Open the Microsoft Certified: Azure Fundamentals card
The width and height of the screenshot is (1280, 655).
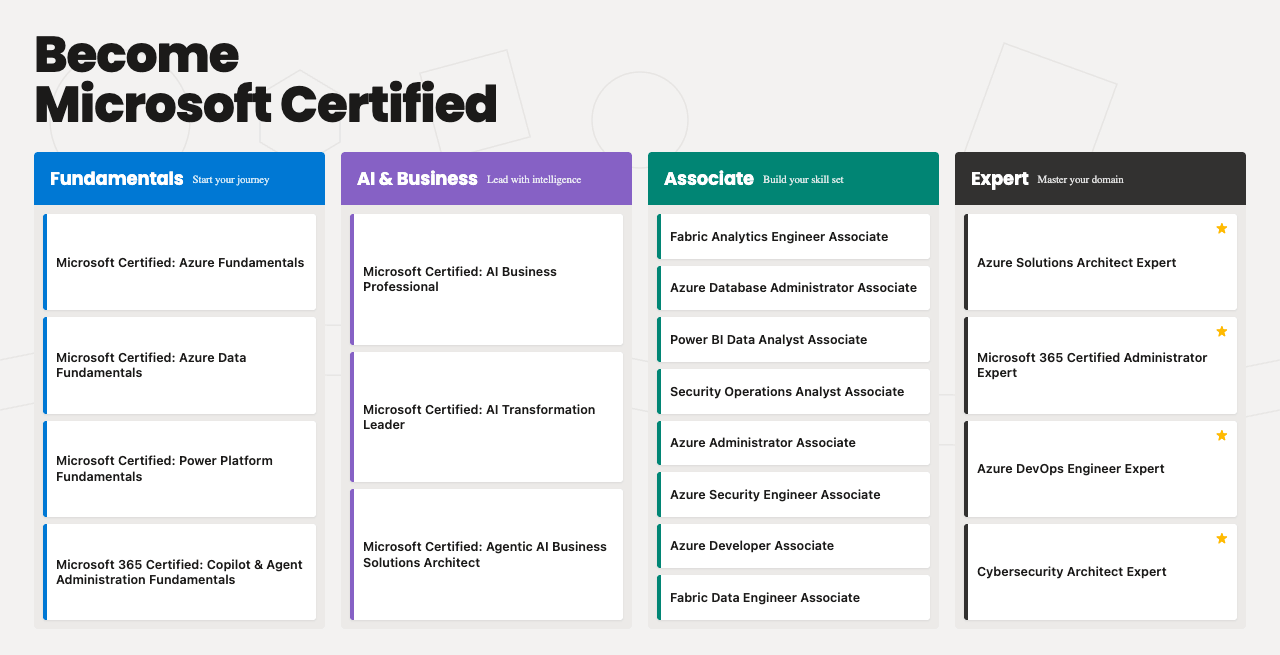[x=180, y=262]
